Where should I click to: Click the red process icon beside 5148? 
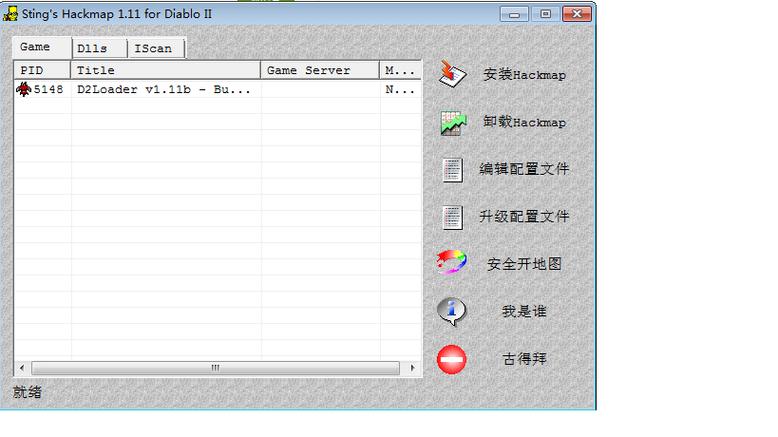click(x=24, y=90)
